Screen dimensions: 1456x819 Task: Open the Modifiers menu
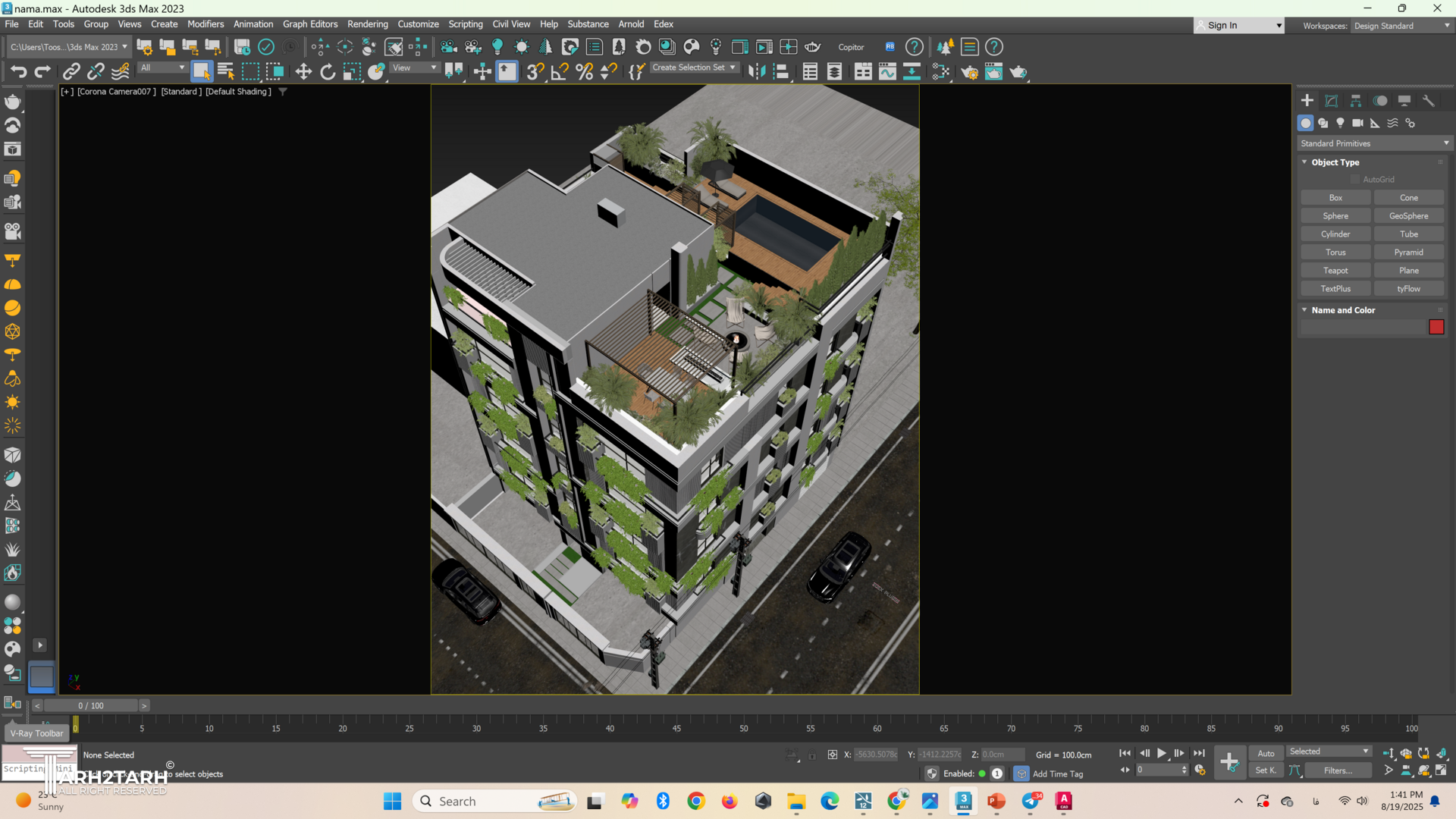[206, 24]
